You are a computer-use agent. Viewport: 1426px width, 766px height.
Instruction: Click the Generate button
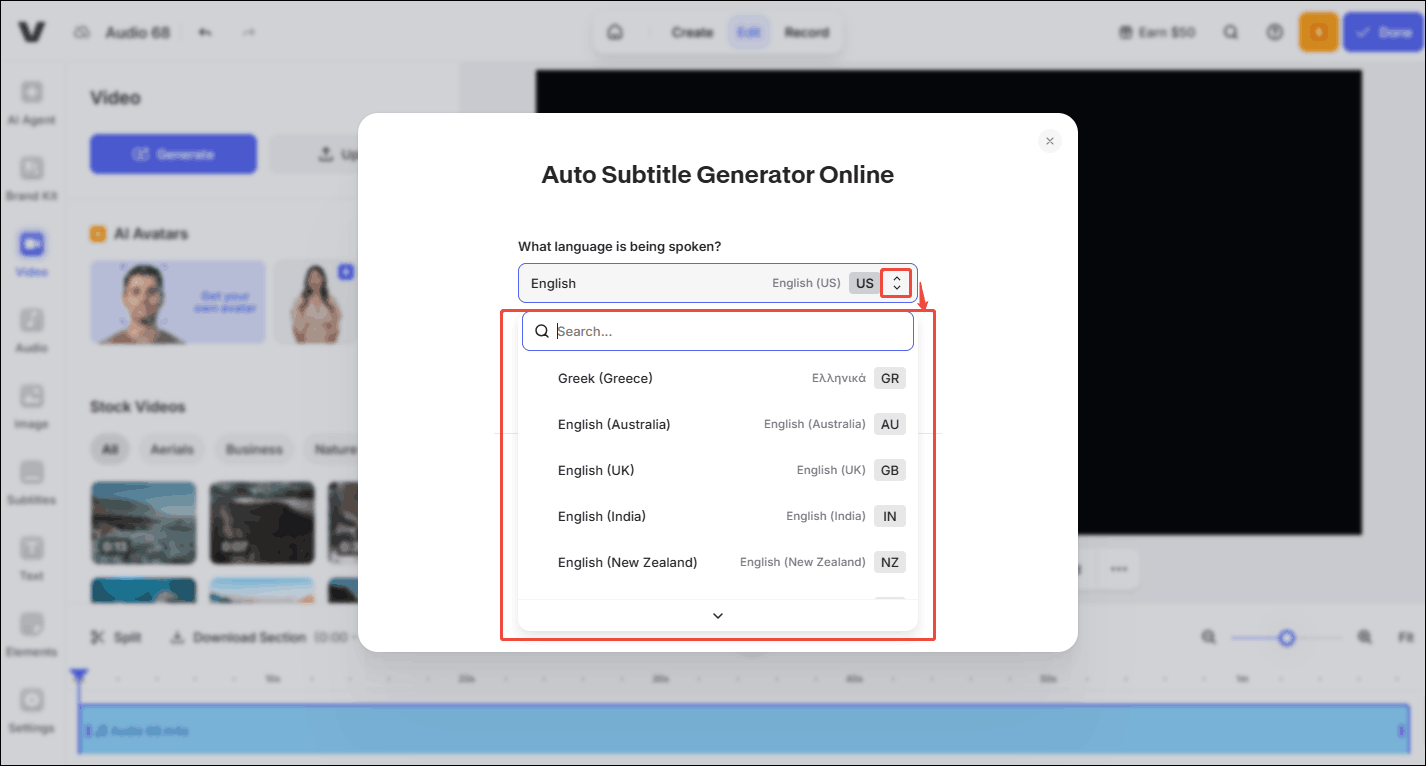coord(173,154)
